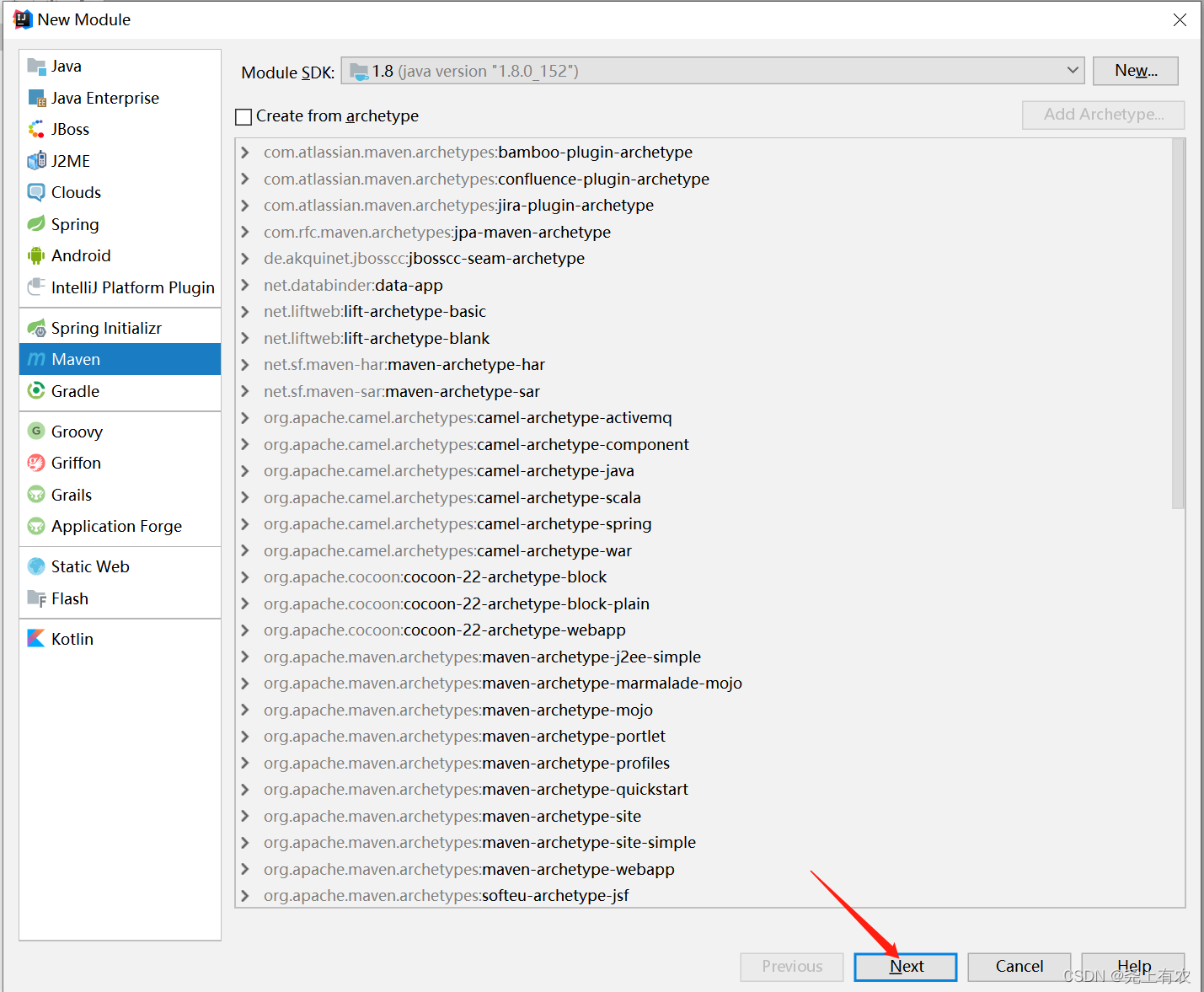Select camel-archetype-activemq row

[x=704, y=418]
